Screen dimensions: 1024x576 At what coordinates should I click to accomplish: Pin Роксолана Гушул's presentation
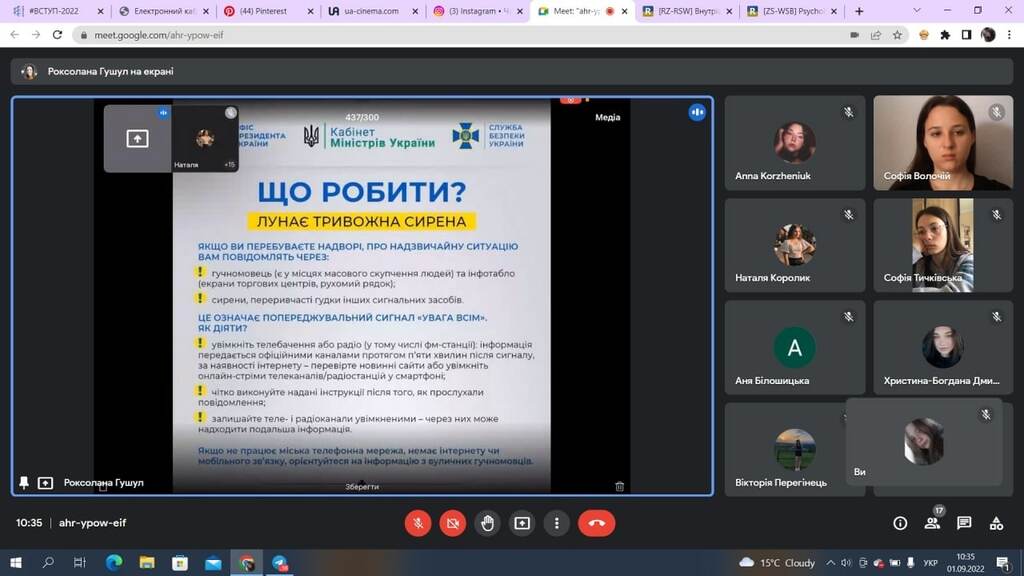24,483
